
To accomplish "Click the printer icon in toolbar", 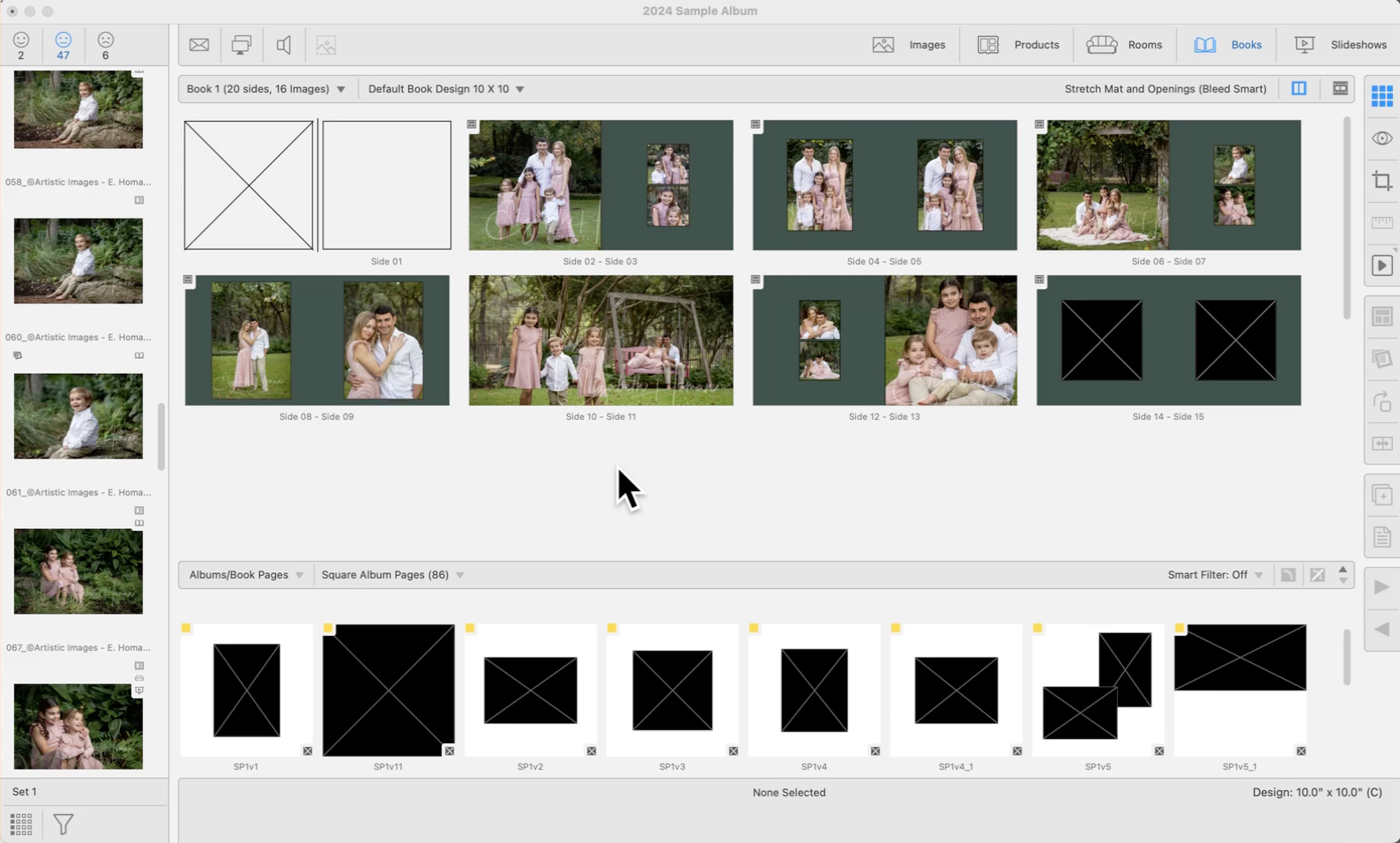I will [x=241, y=45].
